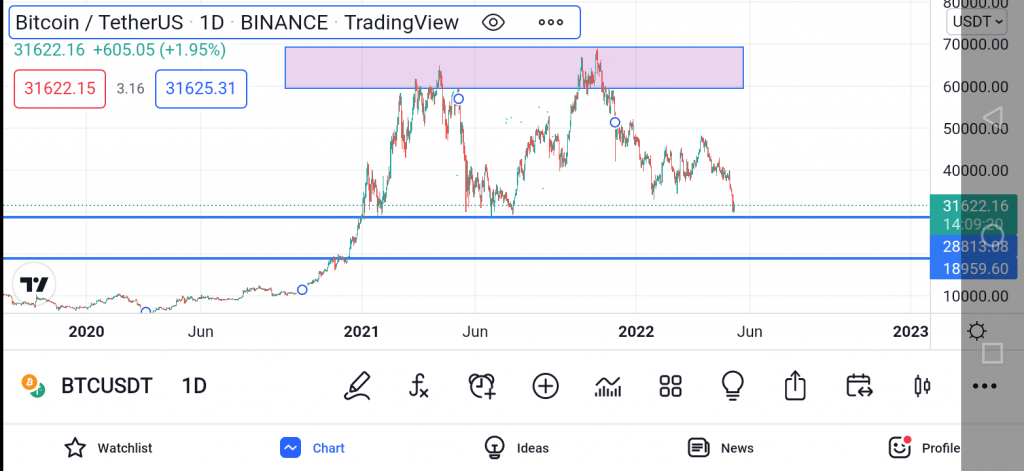The width and height of the screenshot is (1024, 471).
Task: Expand the legend three-dots menu
Action: (x=551, y=22)
